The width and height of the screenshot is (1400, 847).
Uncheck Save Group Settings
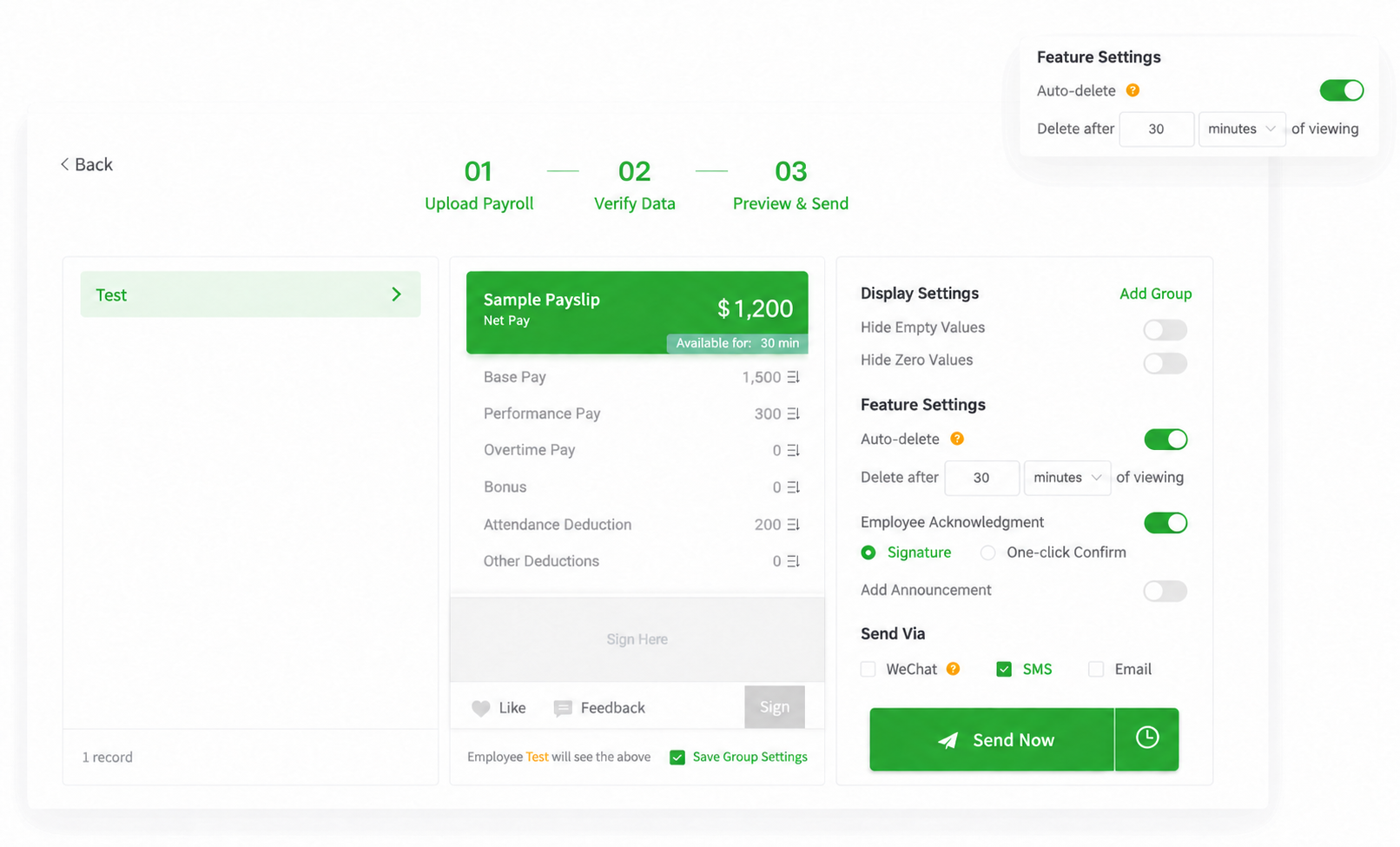(677, 758)
